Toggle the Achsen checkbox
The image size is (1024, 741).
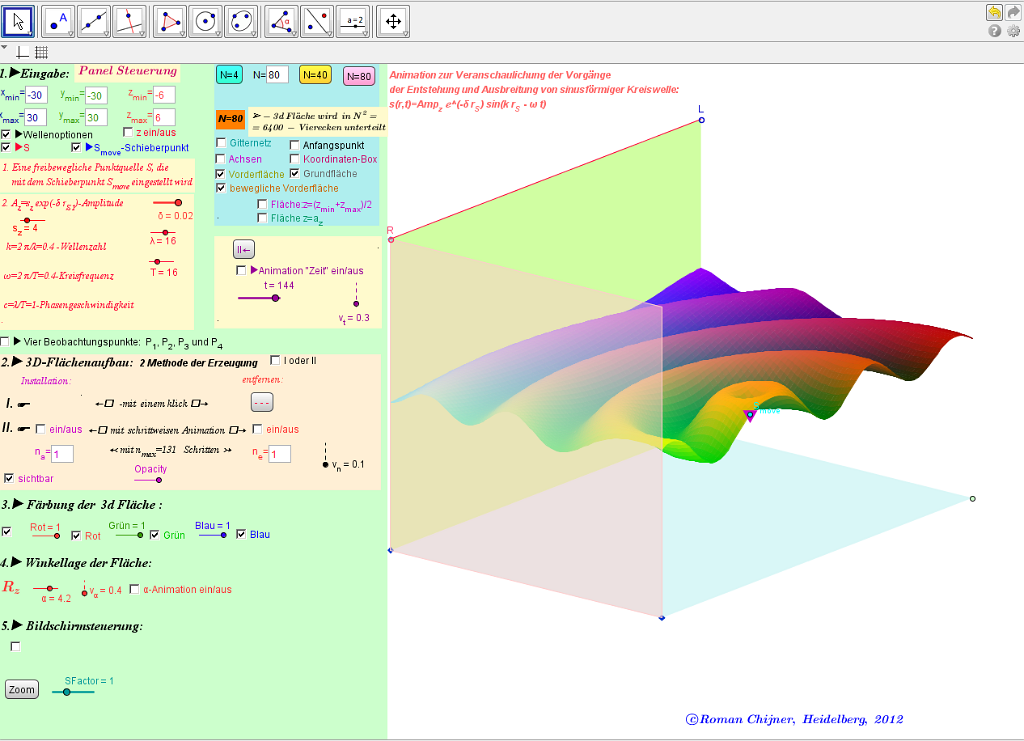click(221, 159)
